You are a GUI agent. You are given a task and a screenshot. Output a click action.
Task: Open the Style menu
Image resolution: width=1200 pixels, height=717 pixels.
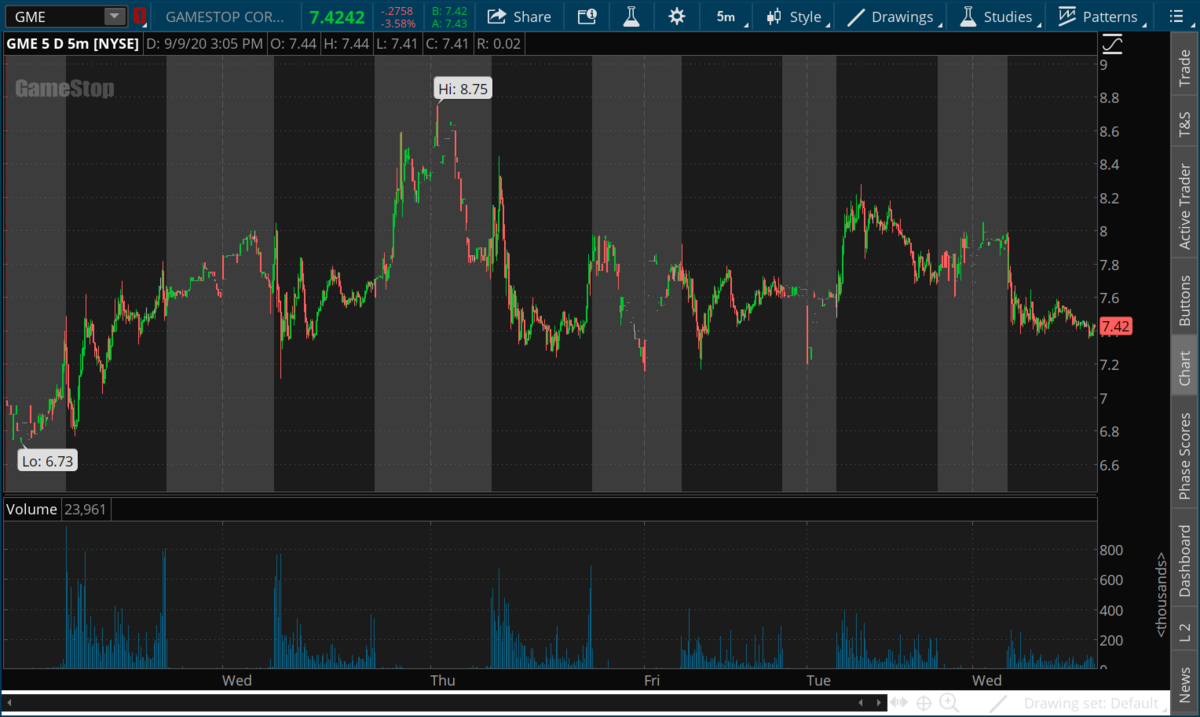pyautogui.click(x=796, y=16)
